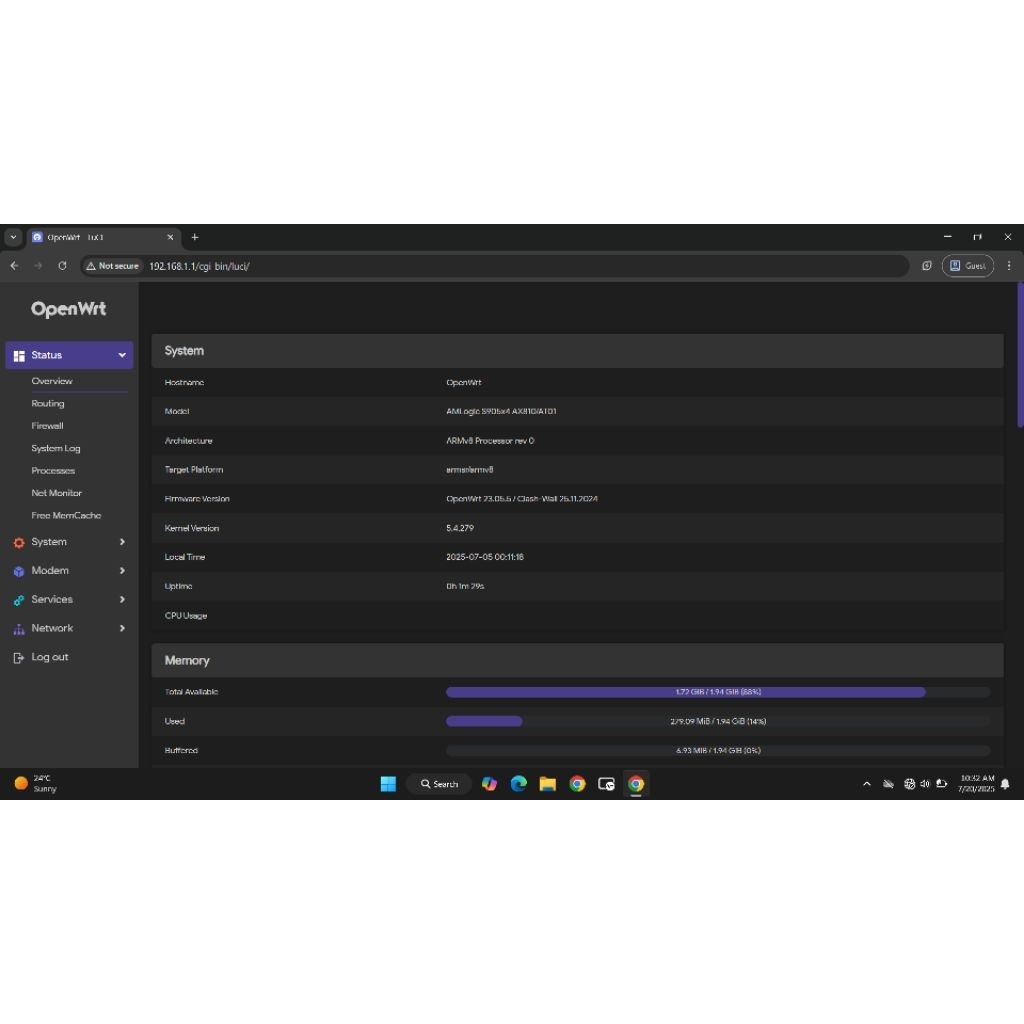Open File Explorer from taskbar
The height and width of the screenshot is (1024, 1024).
coord(548,784)
